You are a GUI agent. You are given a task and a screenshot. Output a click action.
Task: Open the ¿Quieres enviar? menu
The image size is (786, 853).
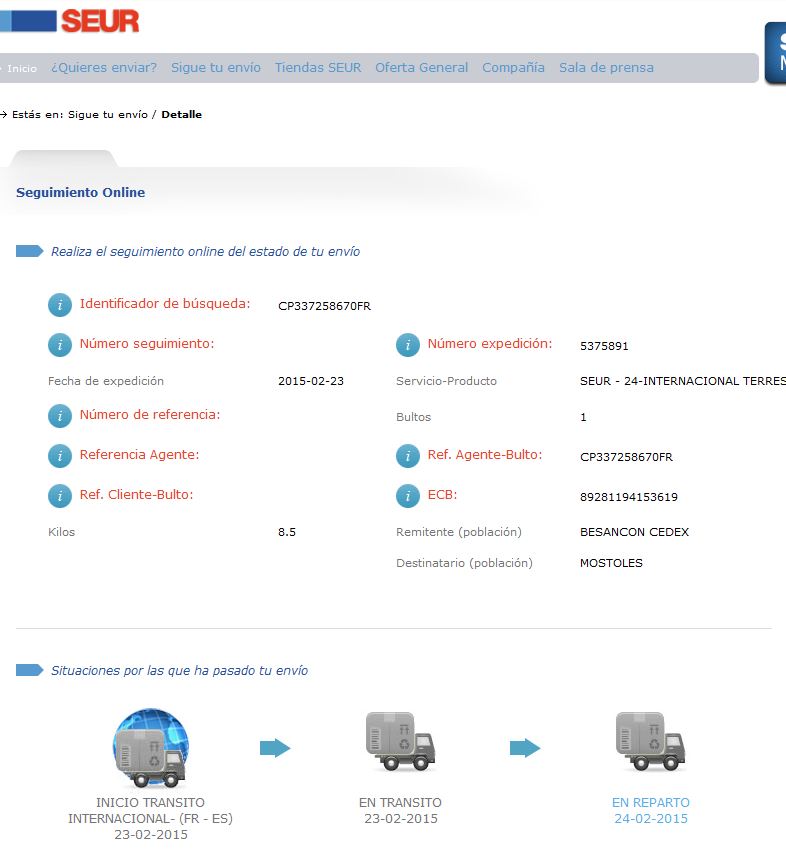pyautogui.click(x=104, y=67)
